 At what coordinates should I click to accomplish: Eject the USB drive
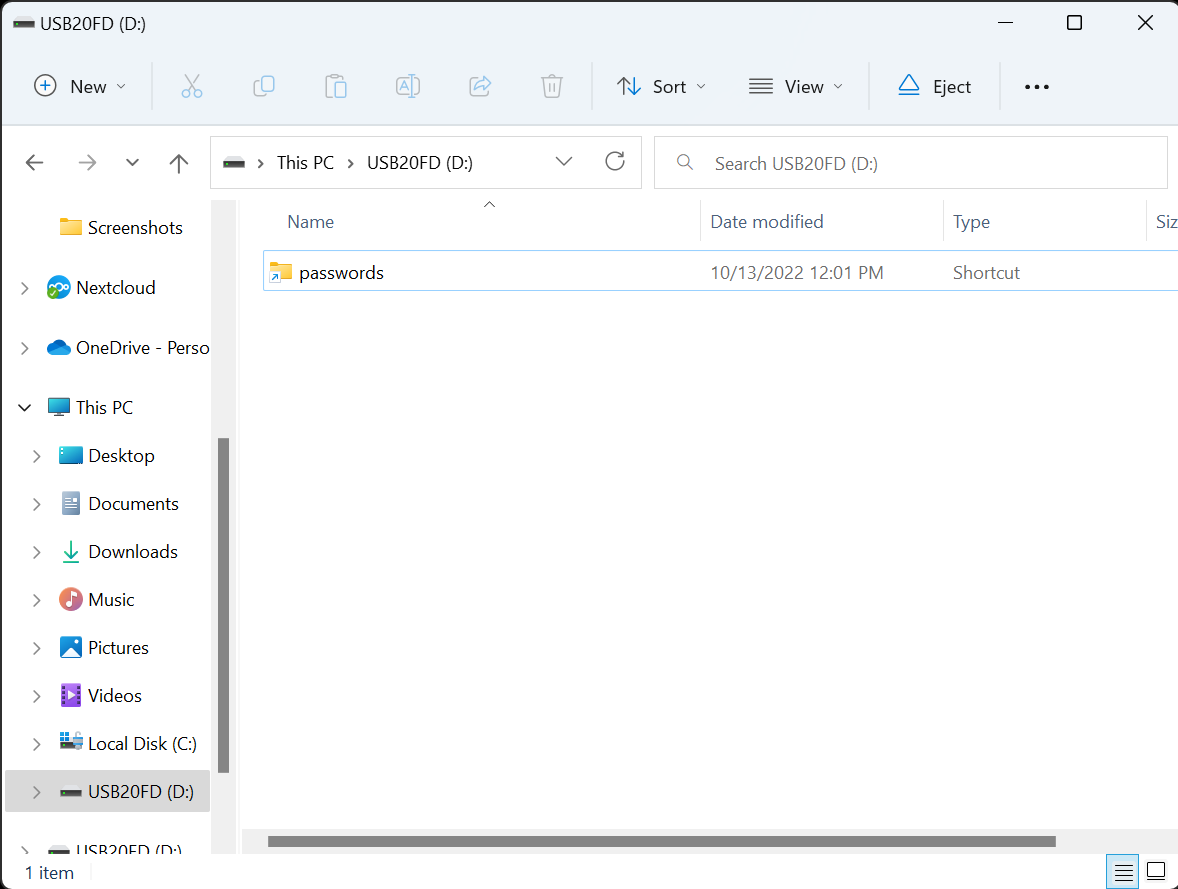tap(934, 87)
